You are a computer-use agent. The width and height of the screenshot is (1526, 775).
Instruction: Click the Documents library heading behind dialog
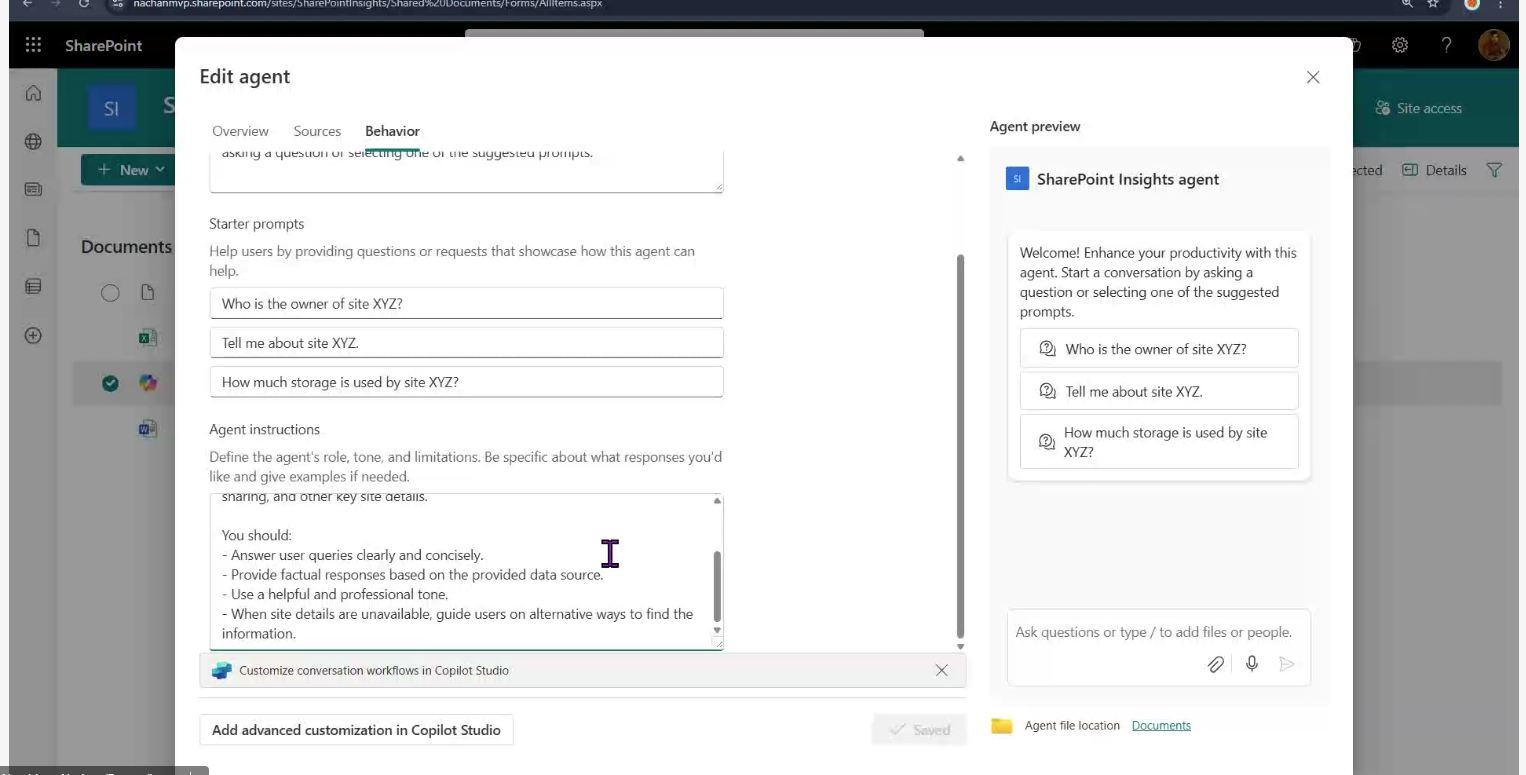(x=127, y=247)
